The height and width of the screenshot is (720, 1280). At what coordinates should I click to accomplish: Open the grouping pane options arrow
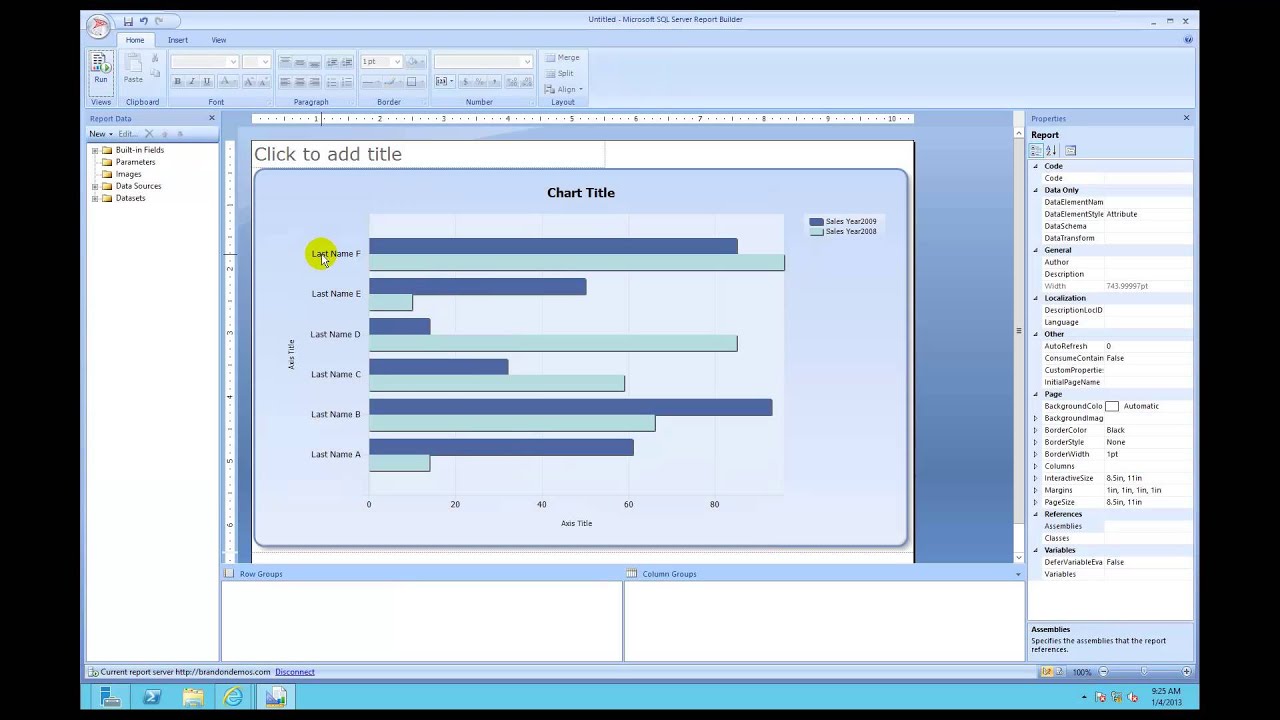click(x=1018, y=574)
